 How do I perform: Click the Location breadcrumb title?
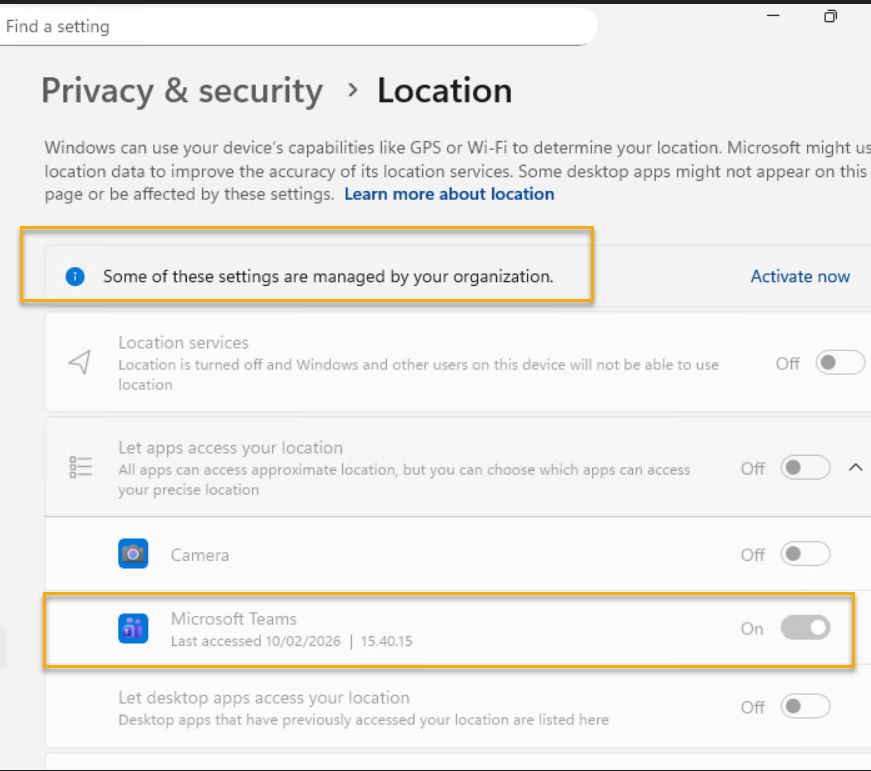(444, 91)
